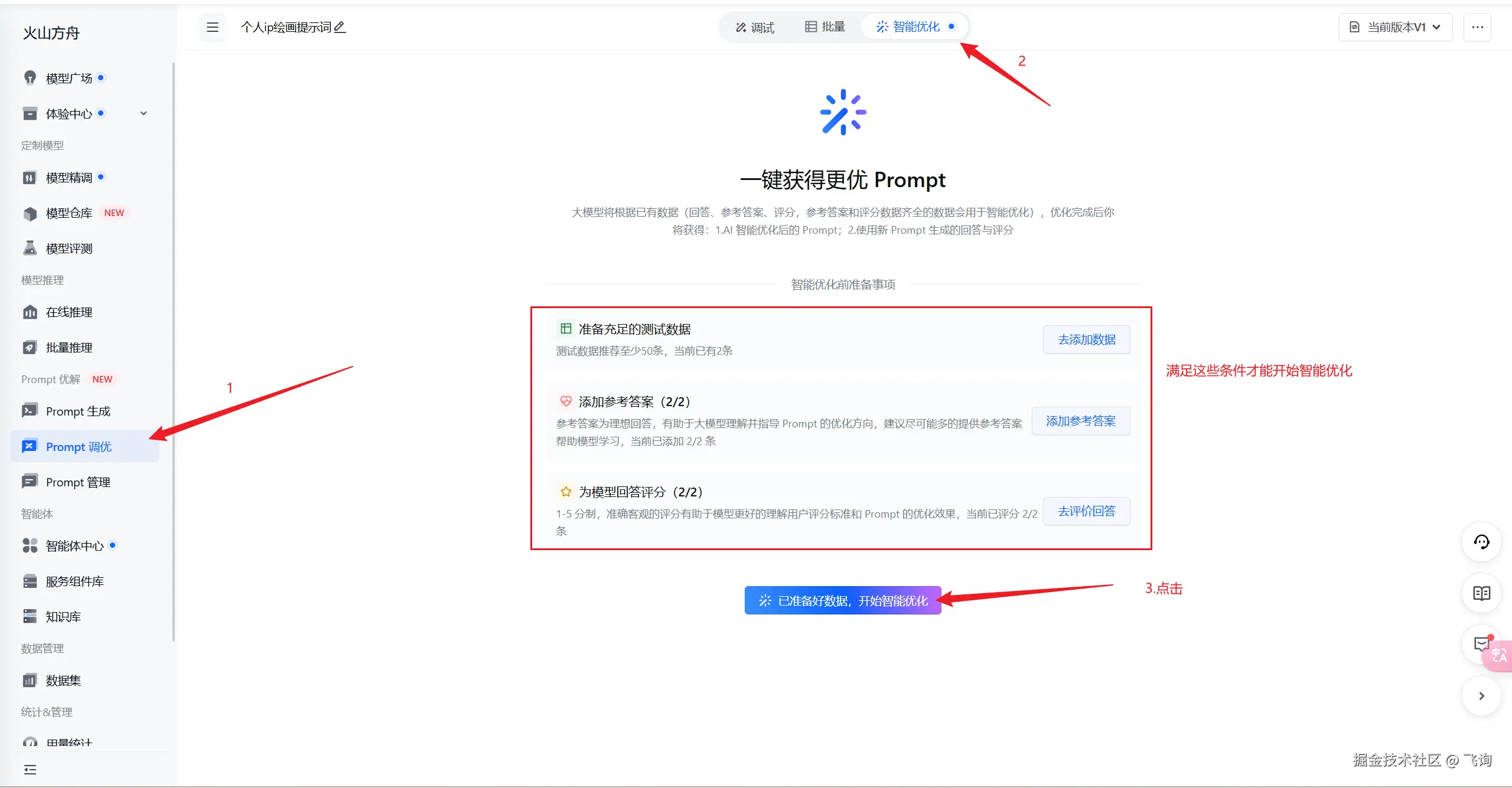Open the three-dots more options menu
Screen dimensions: 1512x788
pos(1477,27)
